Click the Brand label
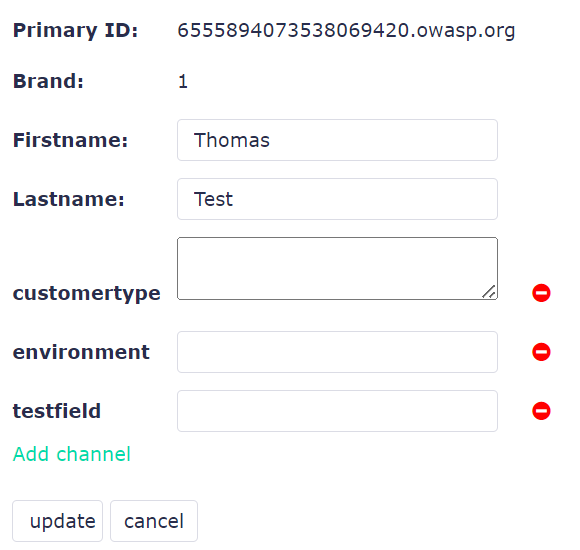Viewport: 580px width, 550px height. click(x=48, y=81)
